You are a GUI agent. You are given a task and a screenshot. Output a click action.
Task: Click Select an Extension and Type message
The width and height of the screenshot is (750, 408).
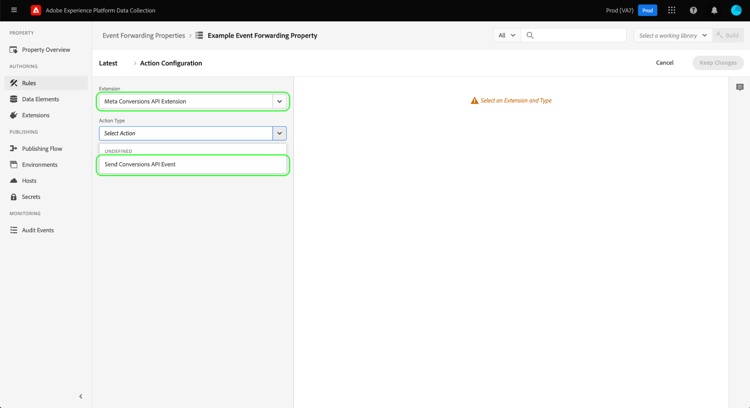click(x=516, y=100)
